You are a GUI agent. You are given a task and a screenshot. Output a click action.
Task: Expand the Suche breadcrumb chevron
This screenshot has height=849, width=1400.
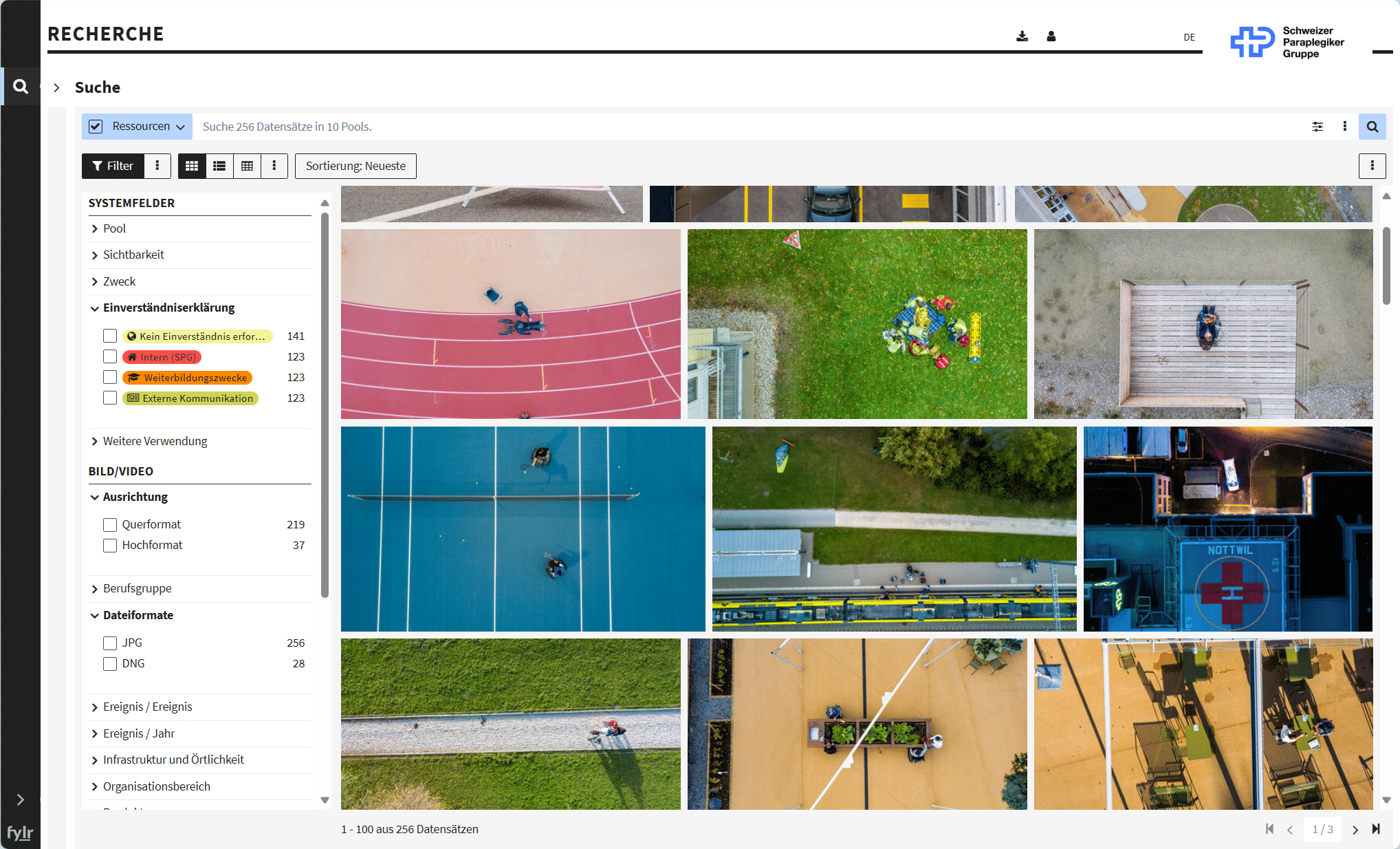(x=56, y=87)
